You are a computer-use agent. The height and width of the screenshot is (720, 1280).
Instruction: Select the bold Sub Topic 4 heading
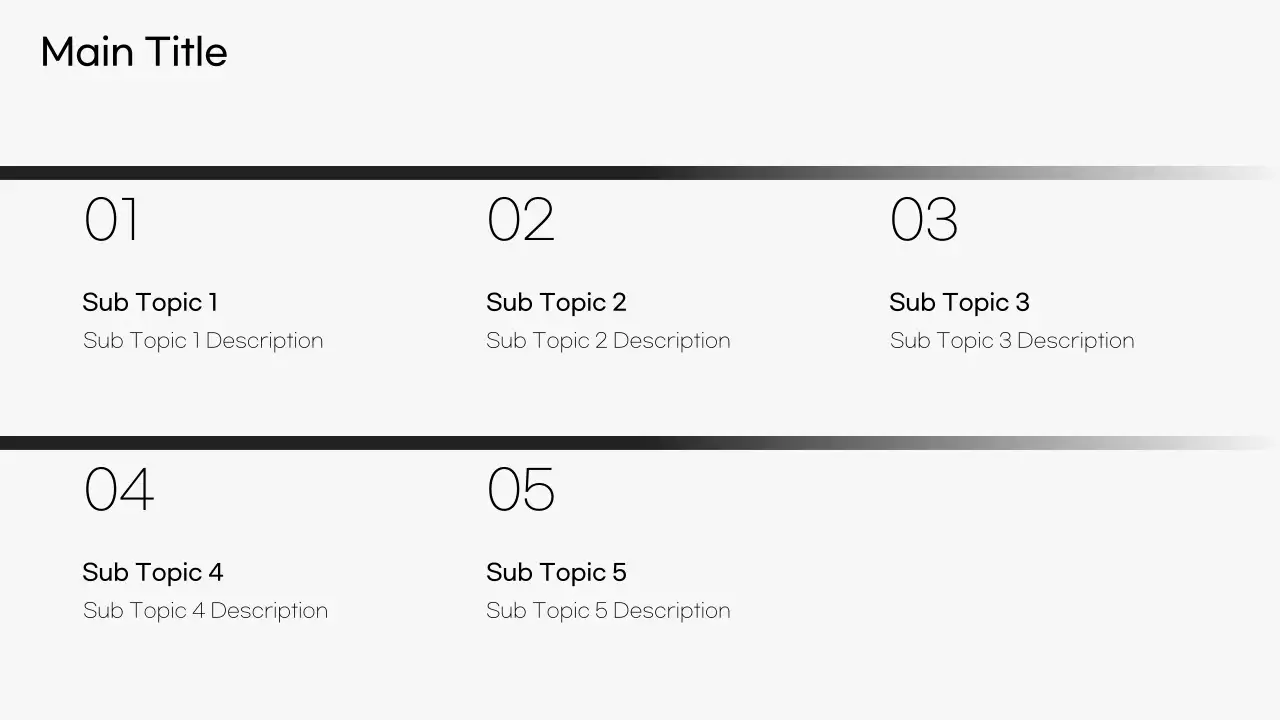[x=153, y=572]
